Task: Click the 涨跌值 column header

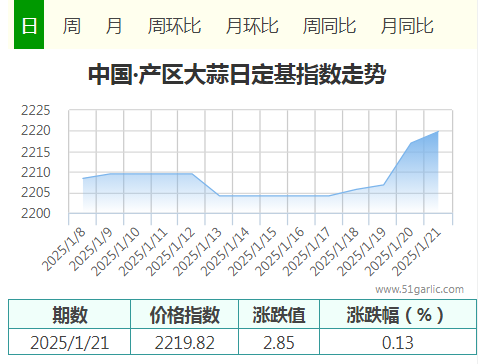Action: tap(279, 314)
